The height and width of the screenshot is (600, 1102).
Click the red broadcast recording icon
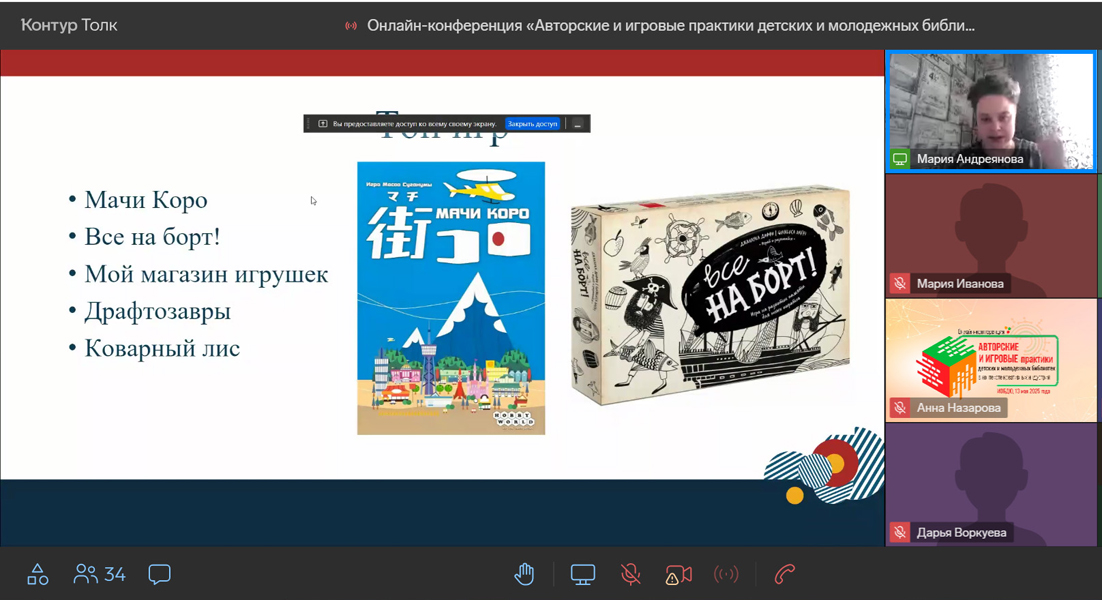726,574
